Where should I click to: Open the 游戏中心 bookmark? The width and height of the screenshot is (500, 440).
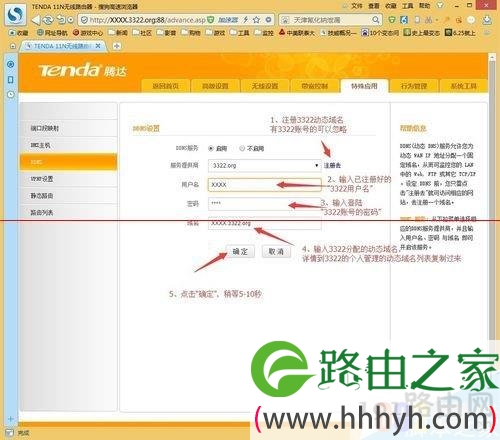pyautogui.click(x=88, y=33)
